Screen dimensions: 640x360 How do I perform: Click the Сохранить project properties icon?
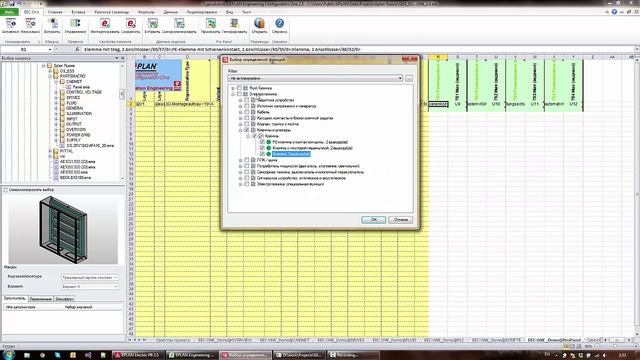[131, 24]
